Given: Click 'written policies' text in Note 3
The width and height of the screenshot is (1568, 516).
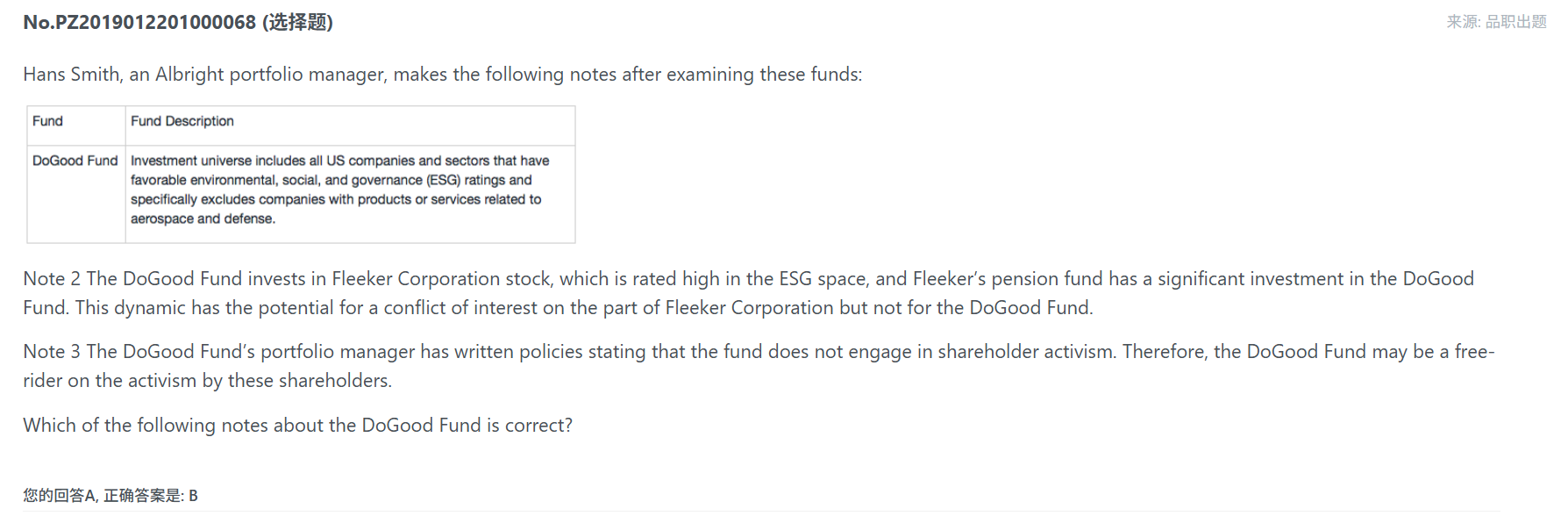Looking at the screenshot, I should 518,352.
